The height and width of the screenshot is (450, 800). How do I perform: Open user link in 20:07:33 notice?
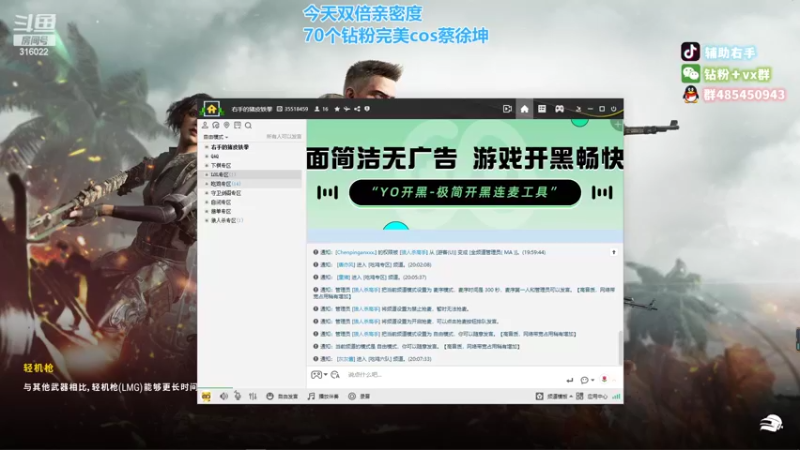tap(346, 359)
